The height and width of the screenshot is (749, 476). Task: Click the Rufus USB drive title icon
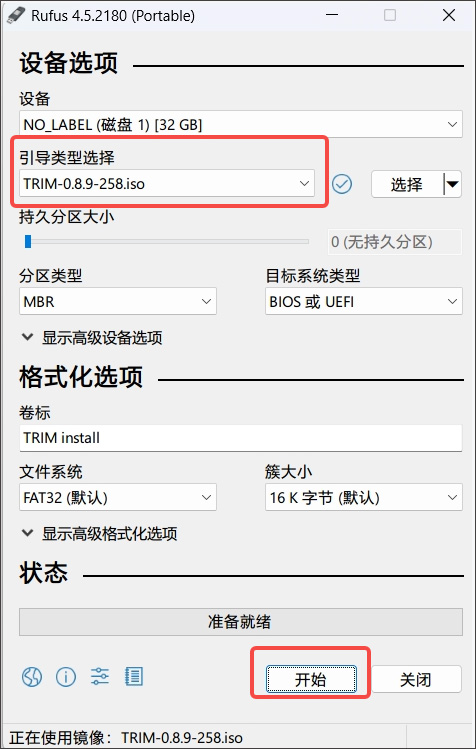(16, 16)
